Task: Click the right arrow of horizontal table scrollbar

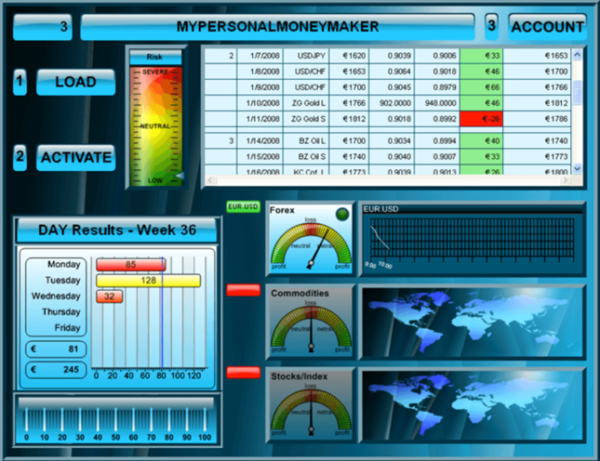Action: 565,180
